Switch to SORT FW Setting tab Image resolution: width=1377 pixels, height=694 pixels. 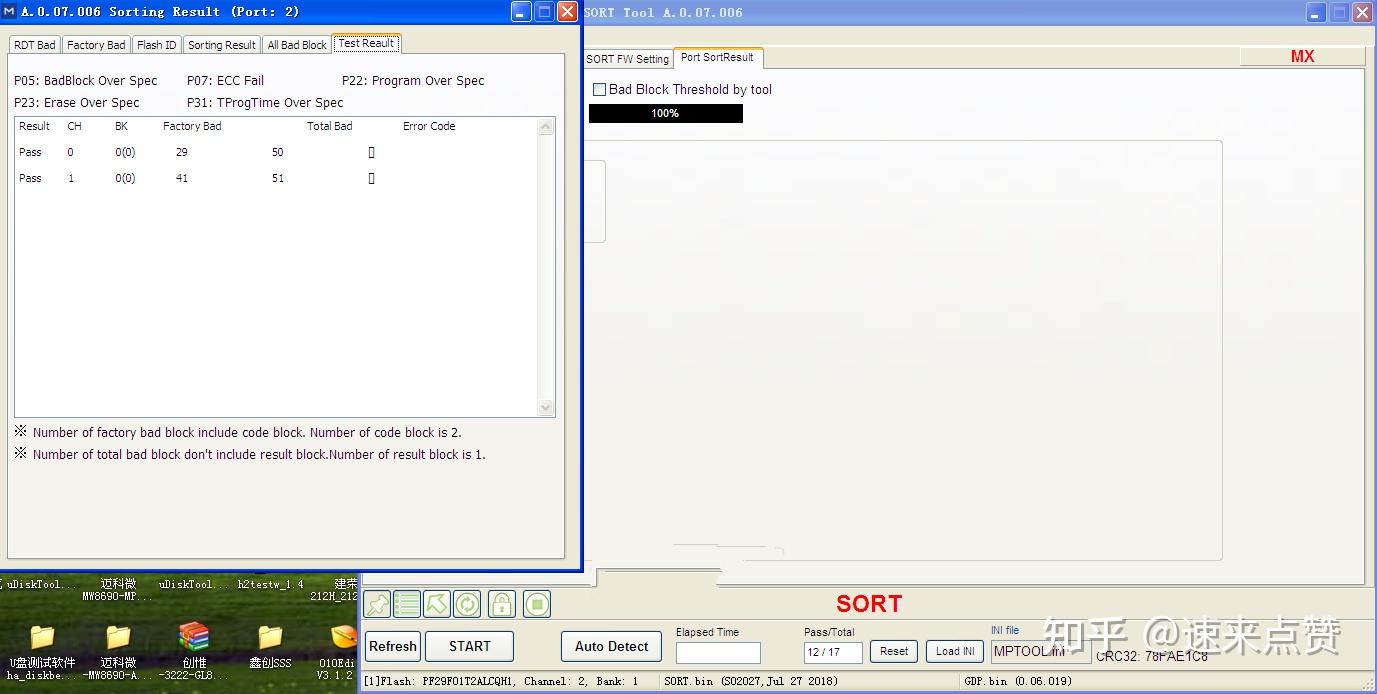pos(627,59)
